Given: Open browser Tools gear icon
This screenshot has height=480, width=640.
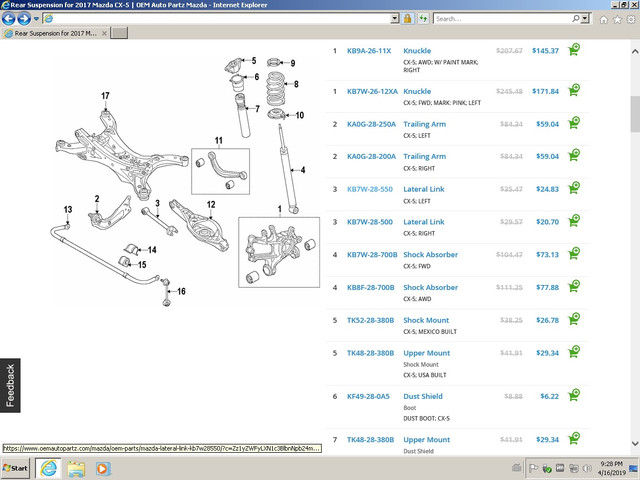Looking at the screenshot, I should (x=631, y=19).
